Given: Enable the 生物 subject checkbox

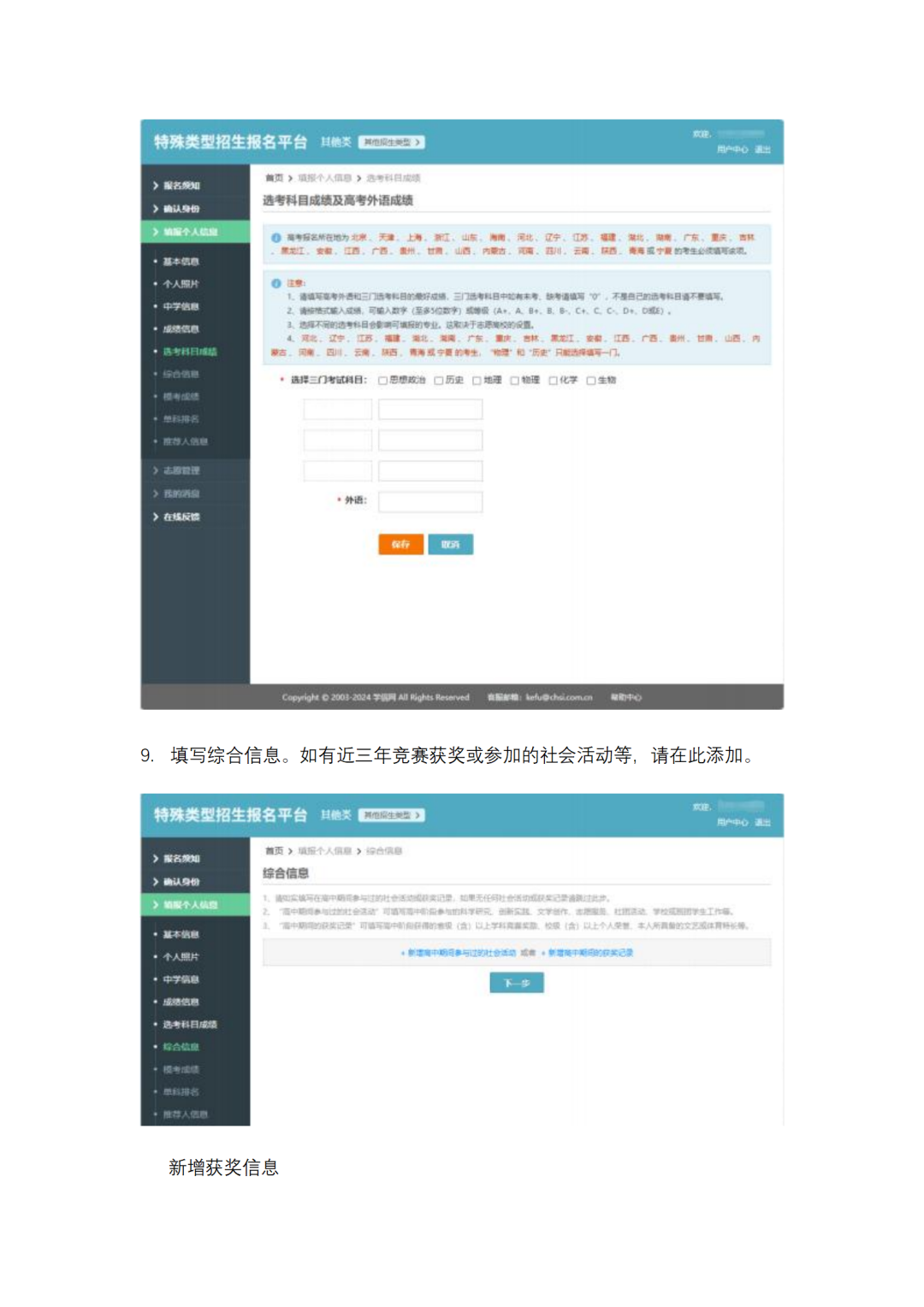Looking at the screenshot, I should [589, 379].
